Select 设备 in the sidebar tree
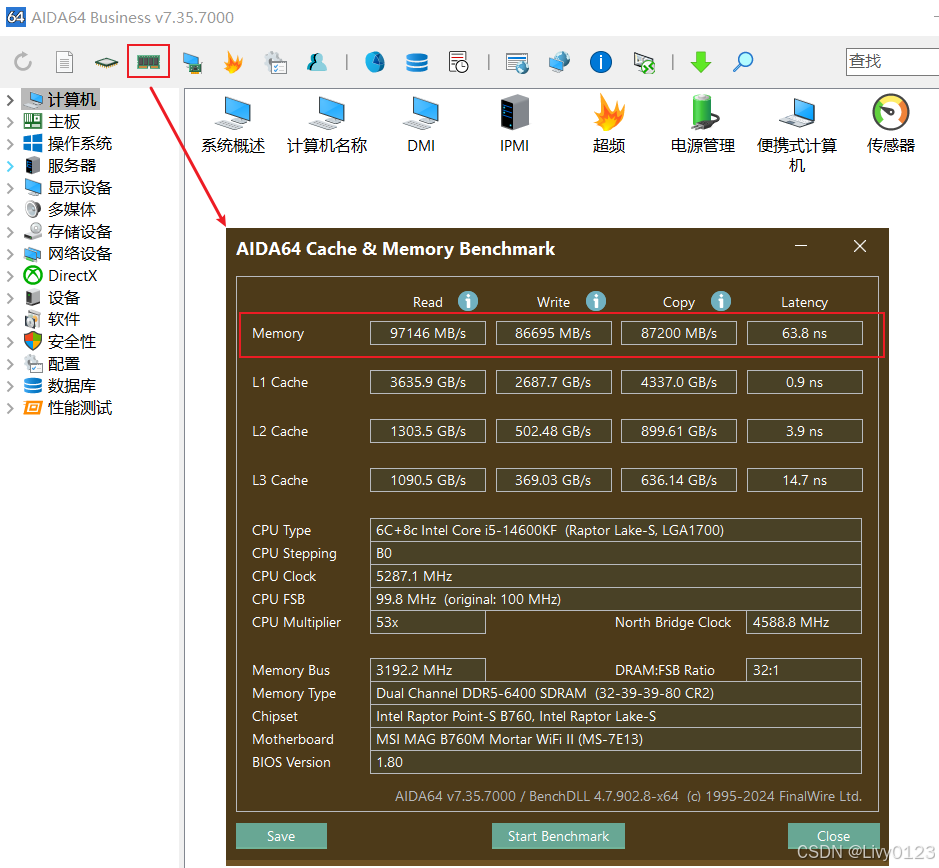Screen dimensions: 939x868 click(x=63, y=298)
